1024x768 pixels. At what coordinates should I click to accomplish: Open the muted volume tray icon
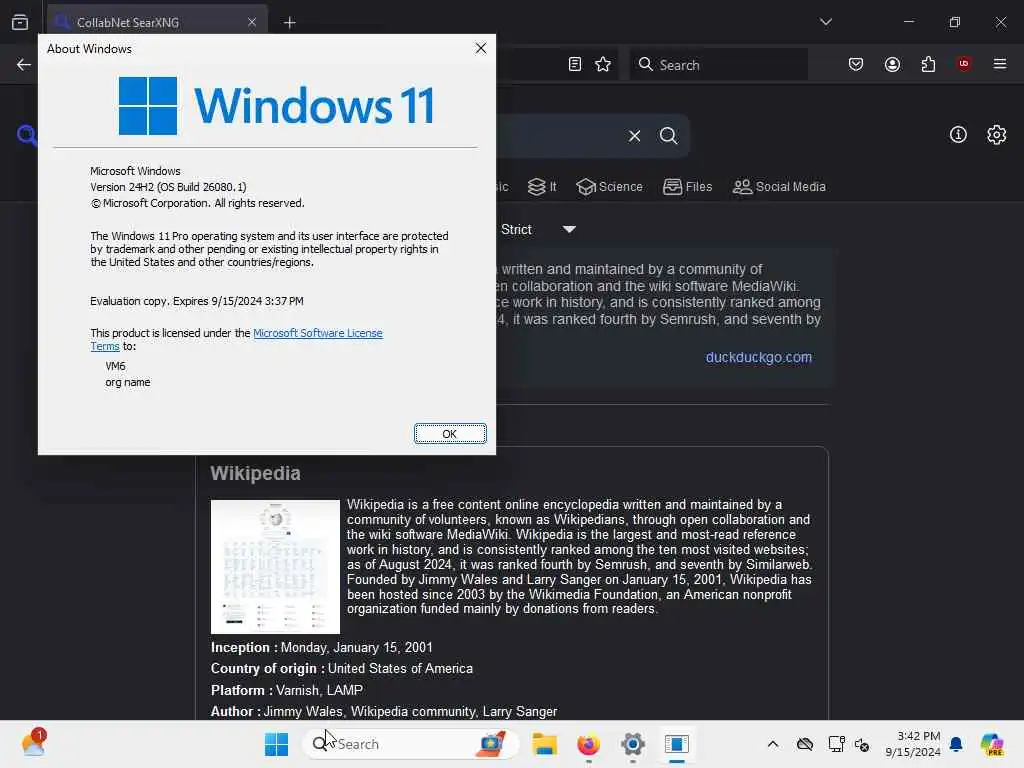point(862,744)
